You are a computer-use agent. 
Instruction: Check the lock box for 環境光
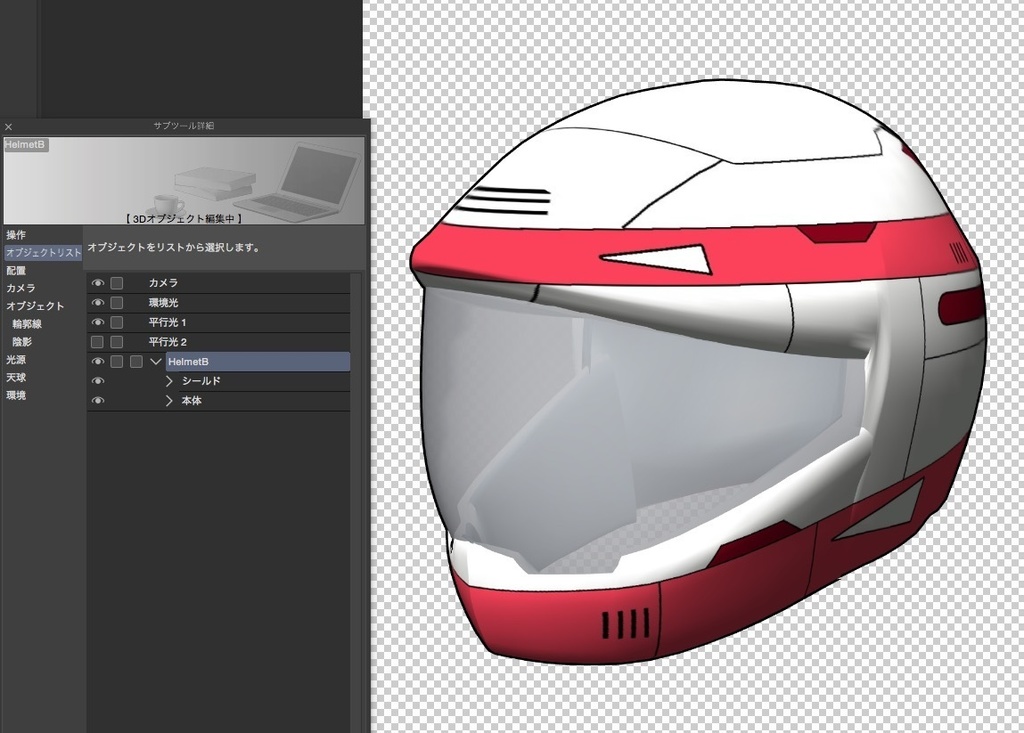(x=116, y=302)
